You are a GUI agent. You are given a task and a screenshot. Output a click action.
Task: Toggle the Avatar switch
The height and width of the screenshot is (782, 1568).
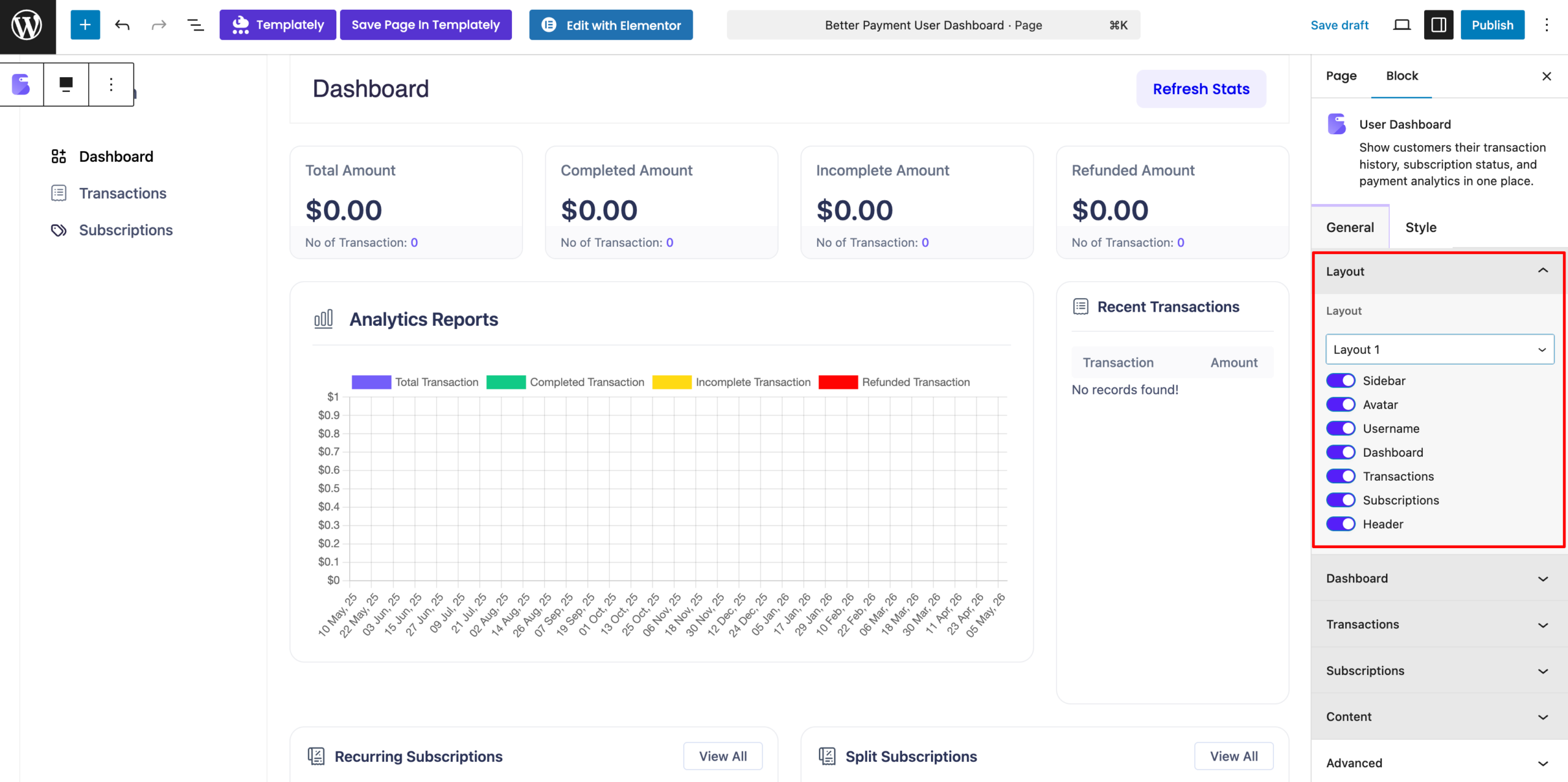pyautogui.click(x=1341, y=405)
